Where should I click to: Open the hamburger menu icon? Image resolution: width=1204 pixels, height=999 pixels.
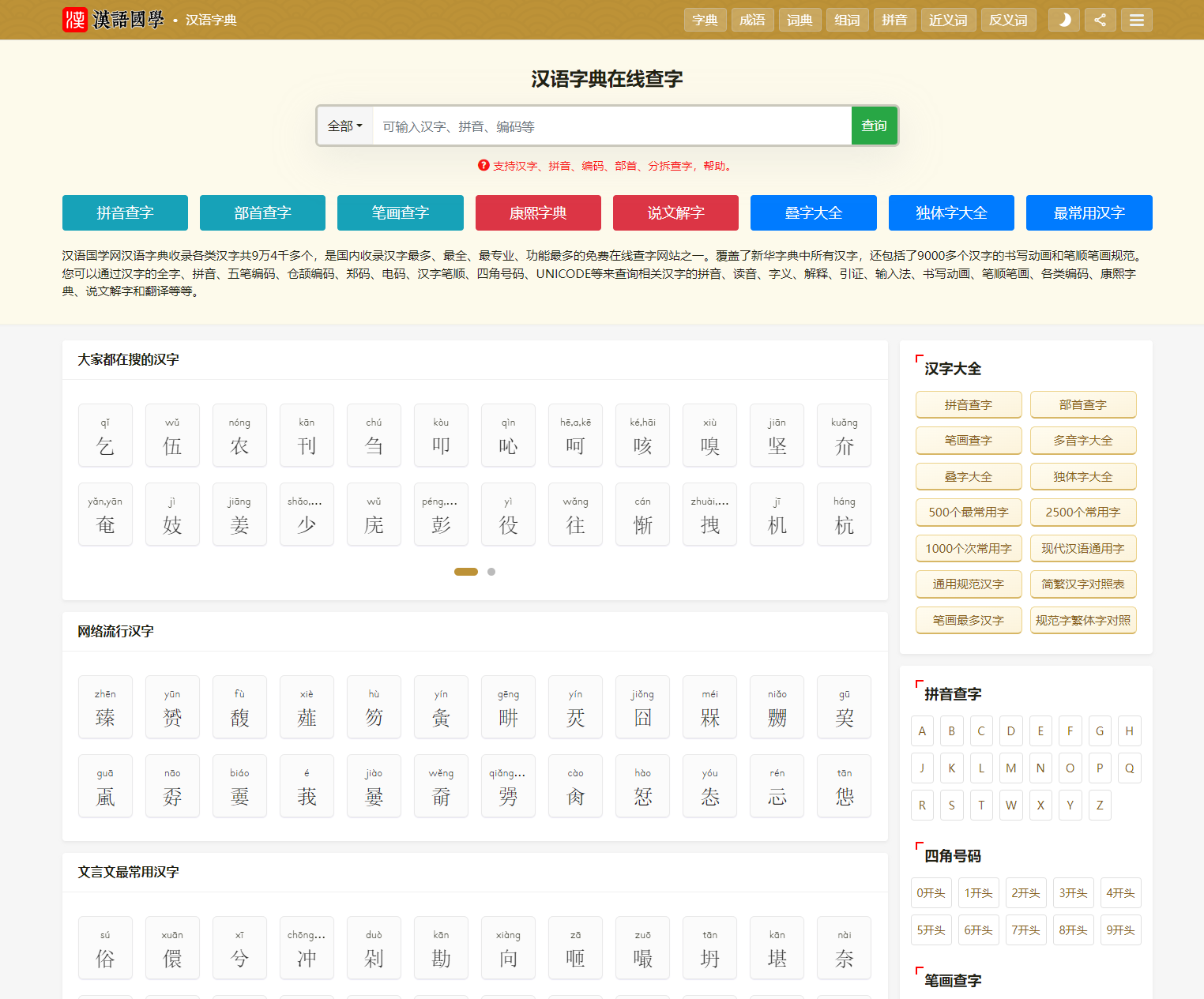pos(1136,20)
